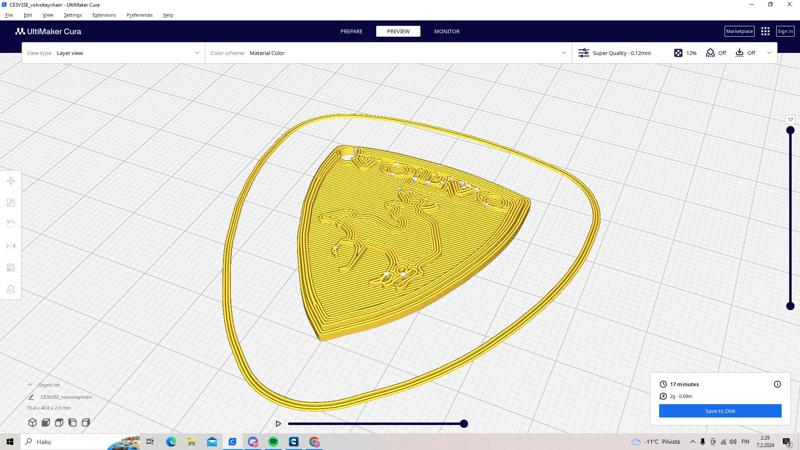Click the Haku taskbar search box
This screenshot has width=800, height=450.
coord(81,441)
